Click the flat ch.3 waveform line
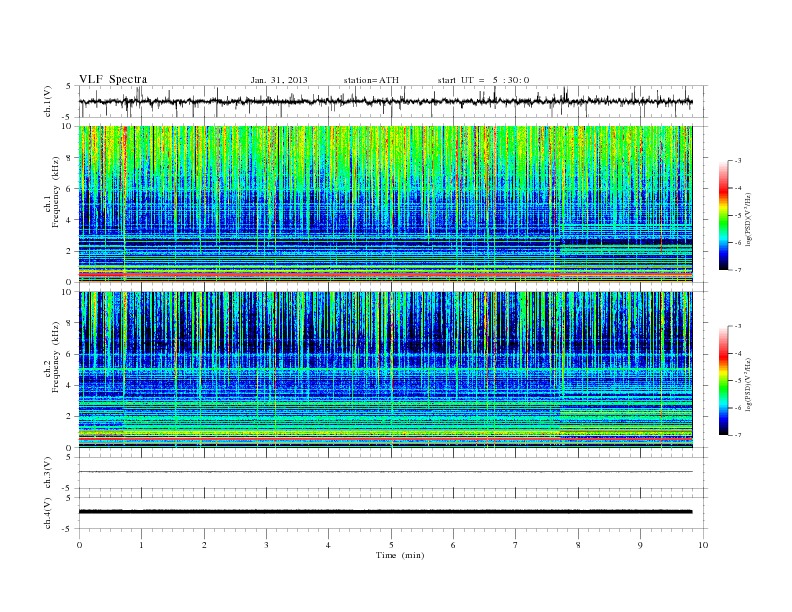 pyautogui.click(x=385, y=472)
